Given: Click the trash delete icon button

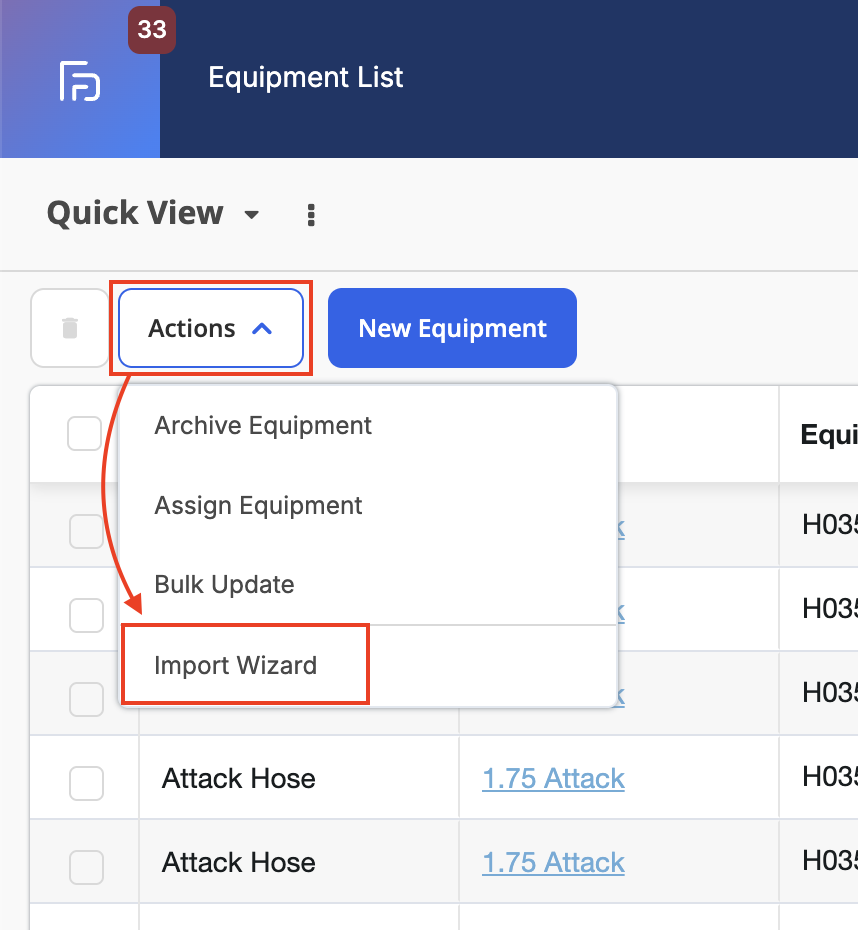Looking at the screenshot, I should 70,328.
